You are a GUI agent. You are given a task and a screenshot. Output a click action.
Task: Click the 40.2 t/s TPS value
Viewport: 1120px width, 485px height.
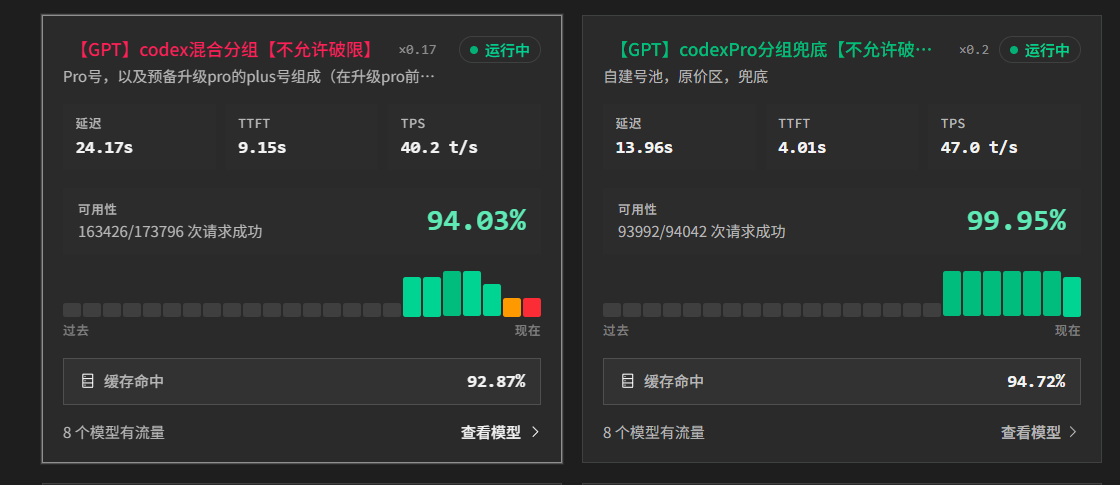[439, 148]
